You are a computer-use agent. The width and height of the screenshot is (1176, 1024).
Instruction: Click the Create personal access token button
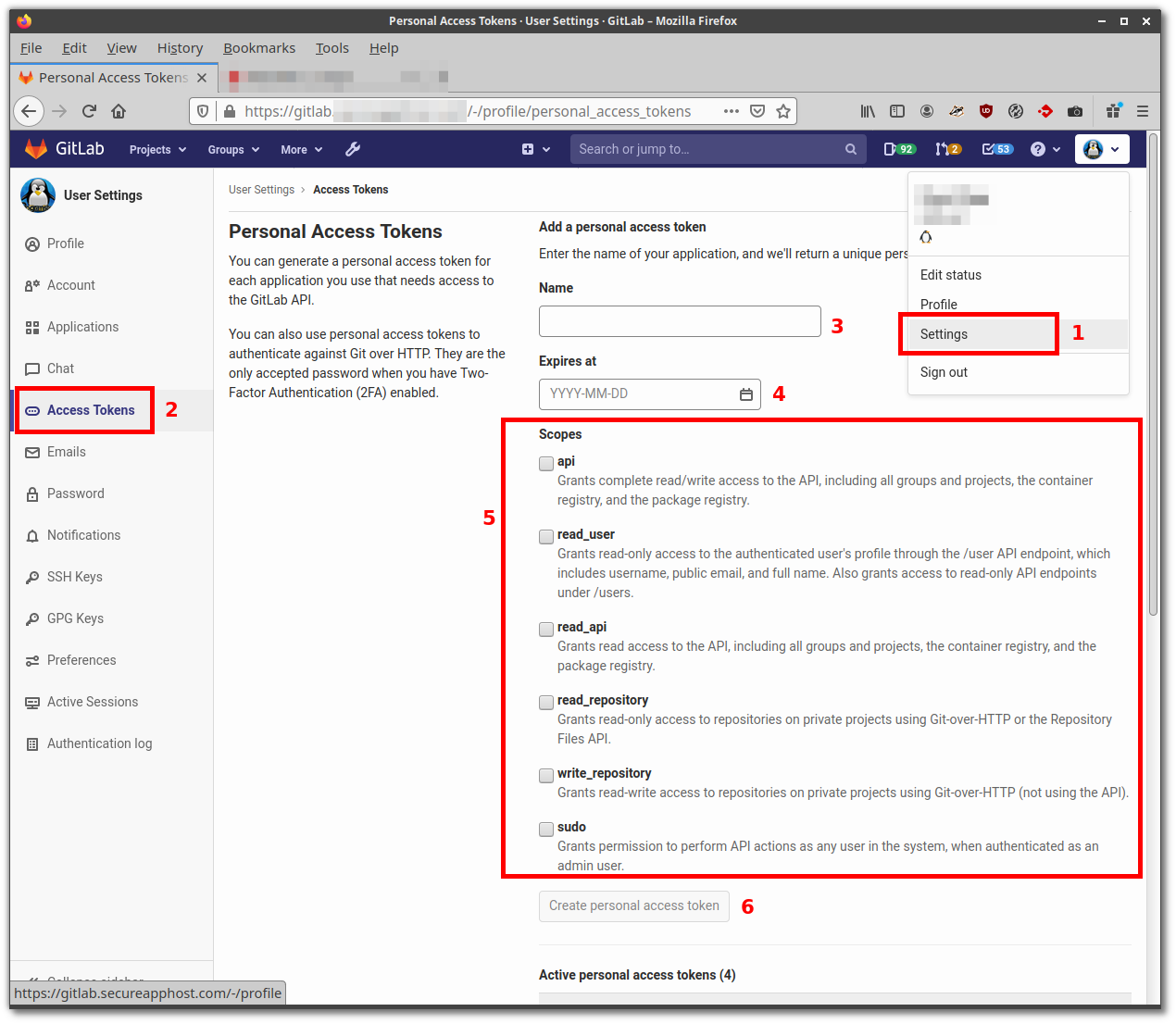tap(633, 905)
